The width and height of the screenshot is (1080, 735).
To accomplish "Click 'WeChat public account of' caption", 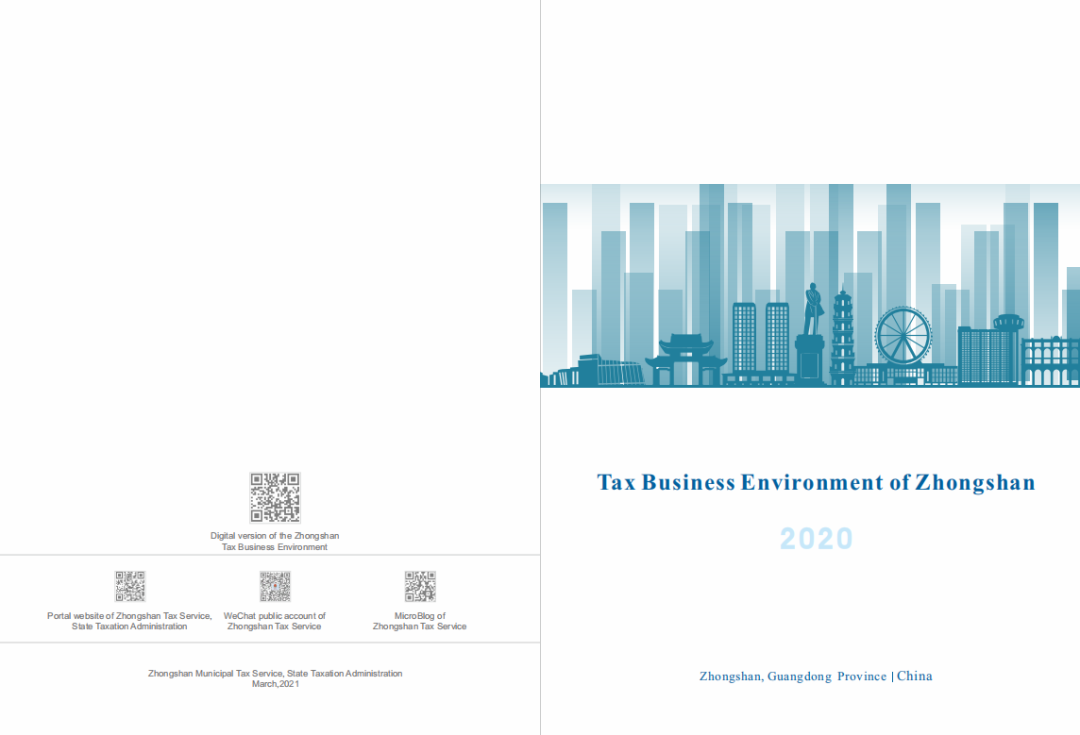I will pyautogui.click(x=274, y=616).
